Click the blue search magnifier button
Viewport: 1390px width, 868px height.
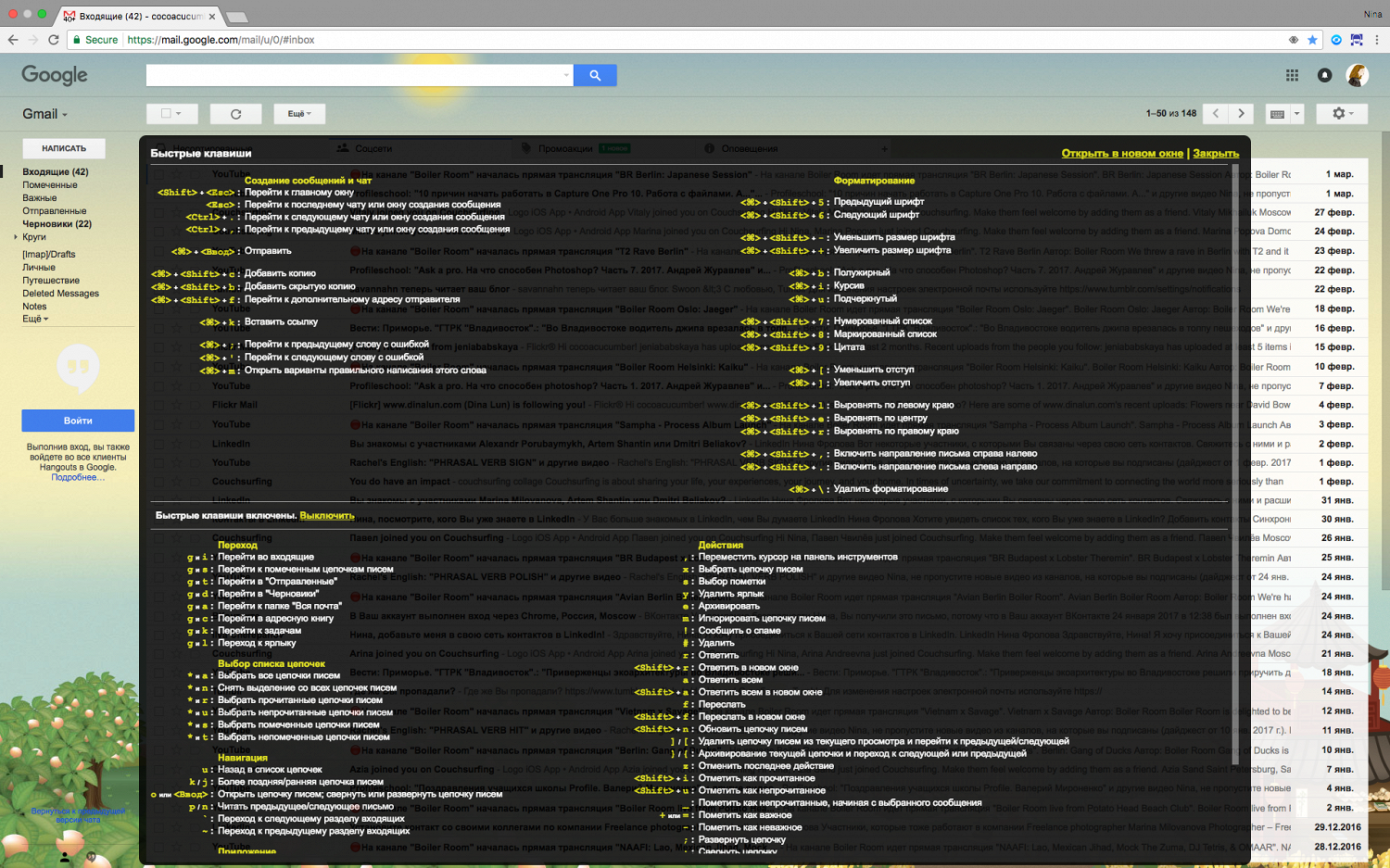click(595, 75)
